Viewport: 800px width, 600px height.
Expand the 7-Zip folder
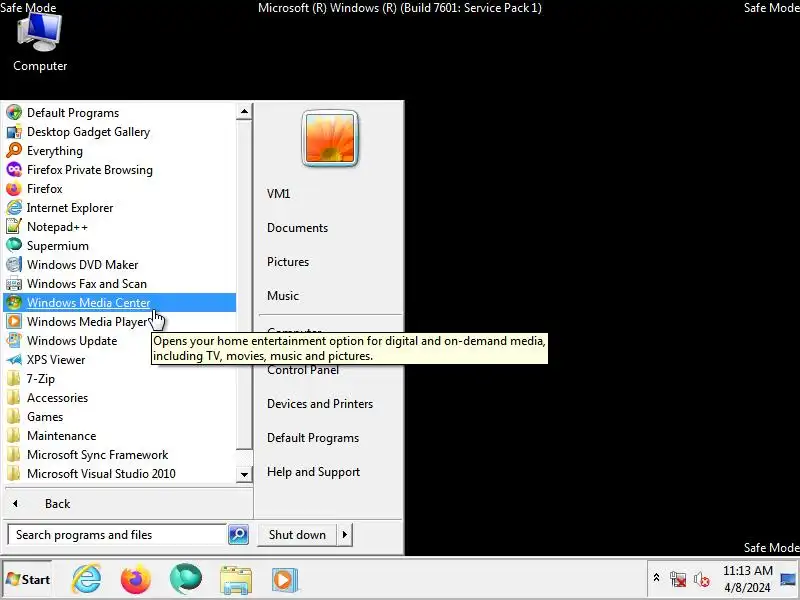119,379
